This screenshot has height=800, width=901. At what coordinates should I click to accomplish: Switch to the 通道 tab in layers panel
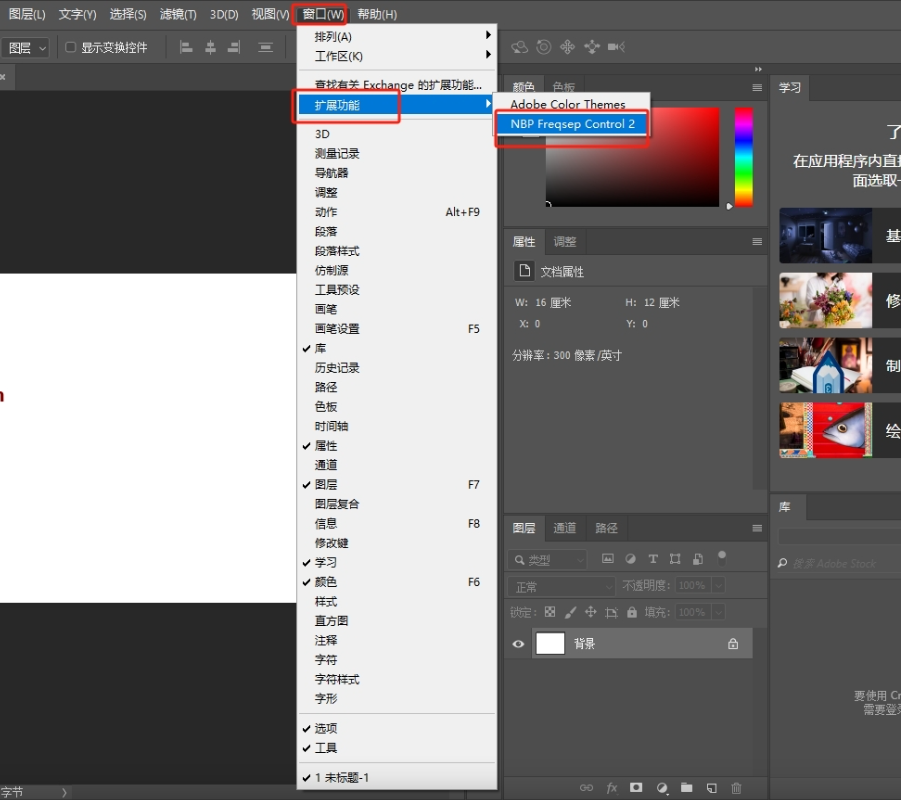tap(564, 528)
